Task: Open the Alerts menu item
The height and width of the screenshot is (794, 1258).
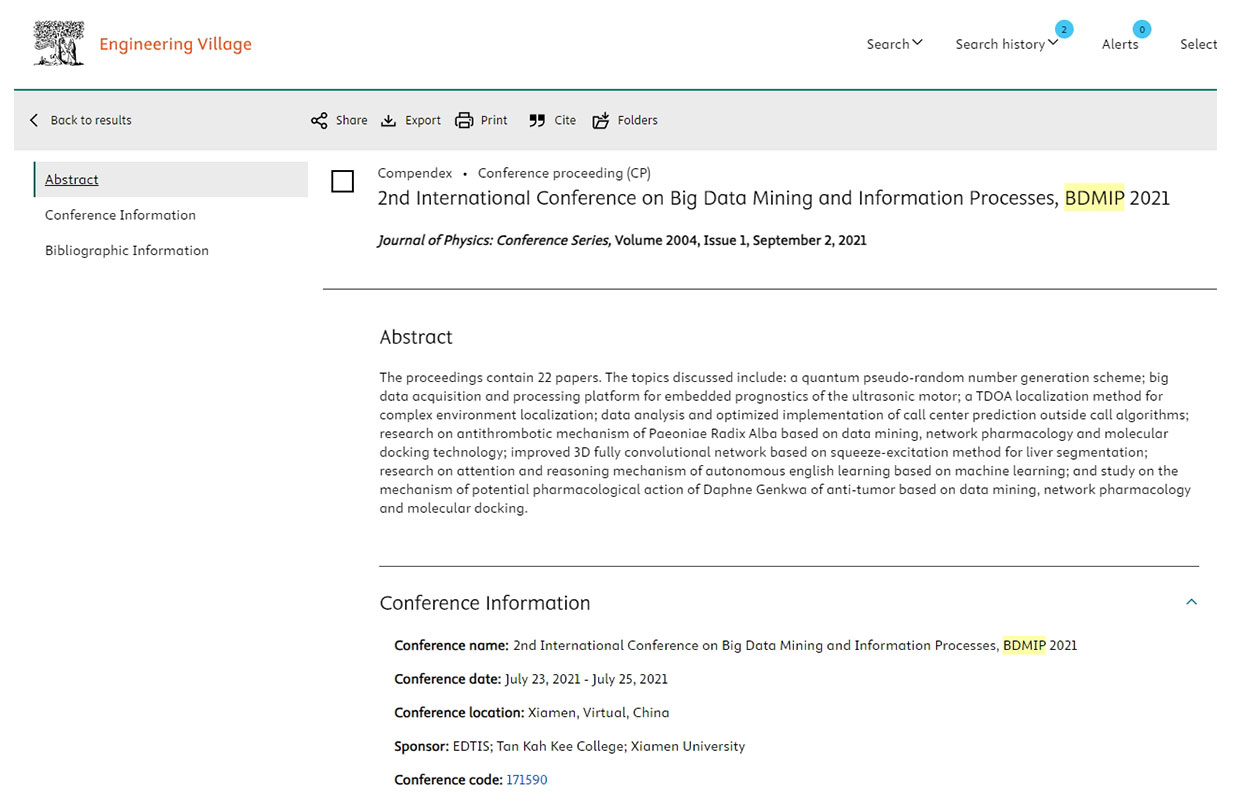Action: [1120, 44]
